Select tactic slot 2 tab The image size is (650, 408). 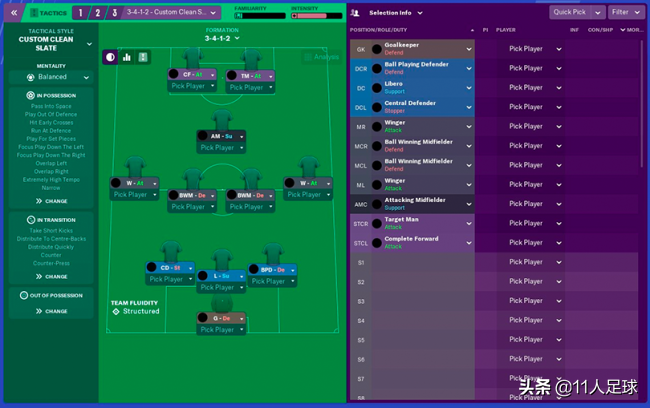[x=98, y=13]
